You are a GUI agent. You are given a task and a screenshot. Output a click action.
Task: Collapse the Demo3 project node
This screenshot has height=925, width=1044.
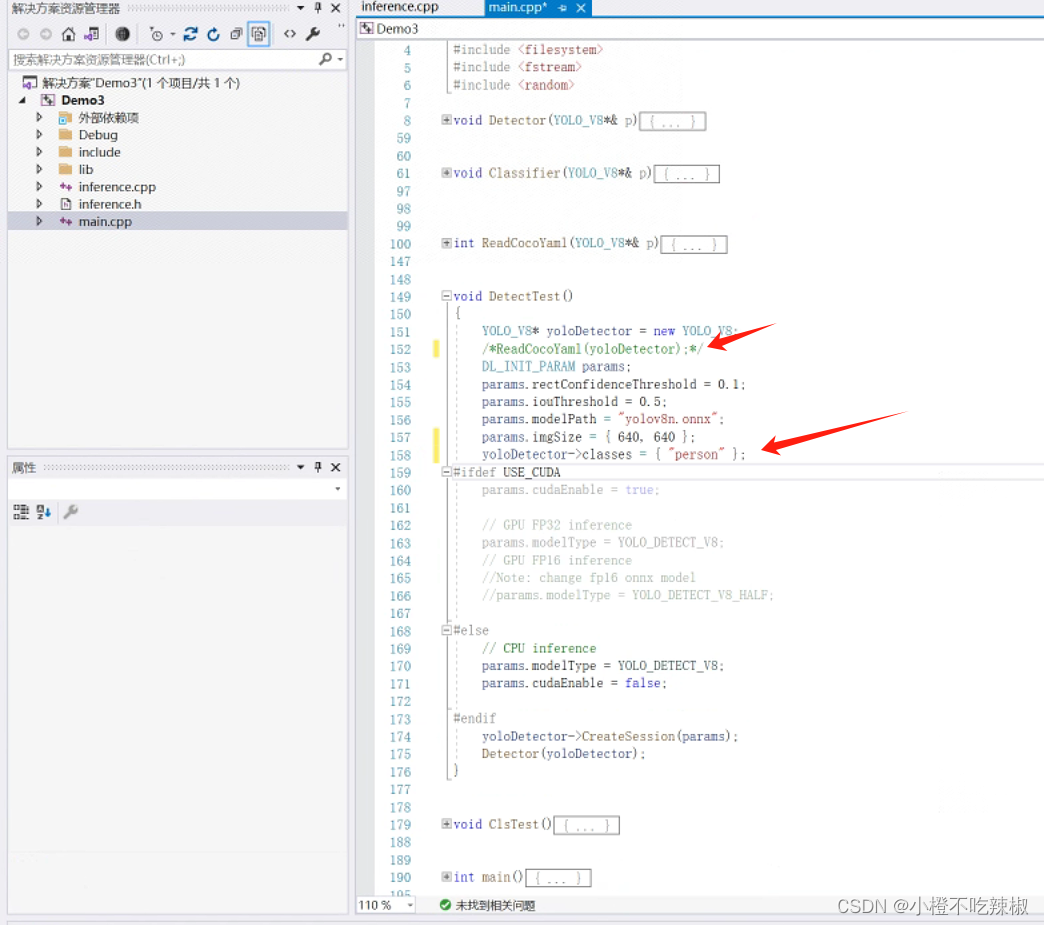22,100
